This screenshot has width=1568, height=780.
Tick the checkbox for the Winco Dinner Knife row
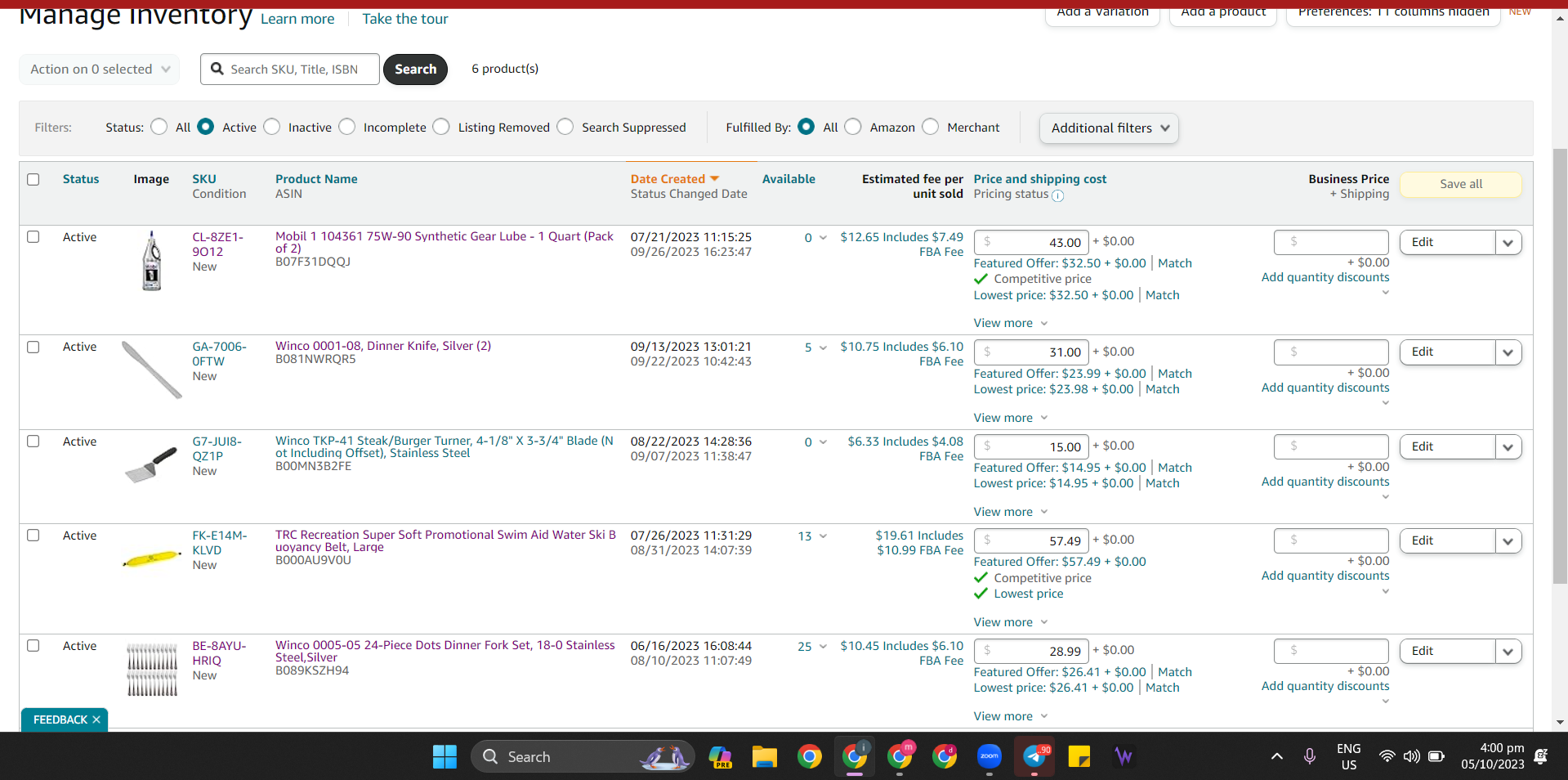(x=34, y=347)
